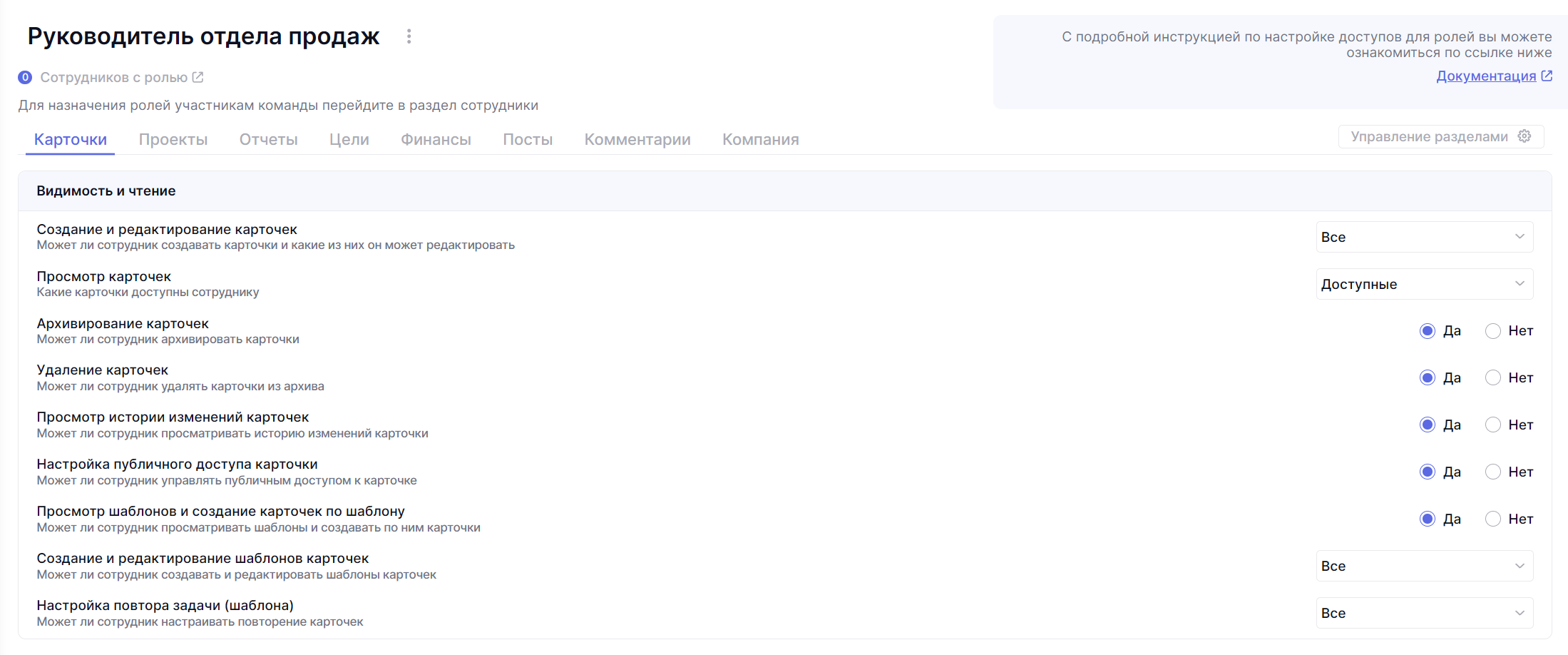Click the external link icon beside Сотрудников с ролью
Screen dimensions: 1568x655
point(198,77)
